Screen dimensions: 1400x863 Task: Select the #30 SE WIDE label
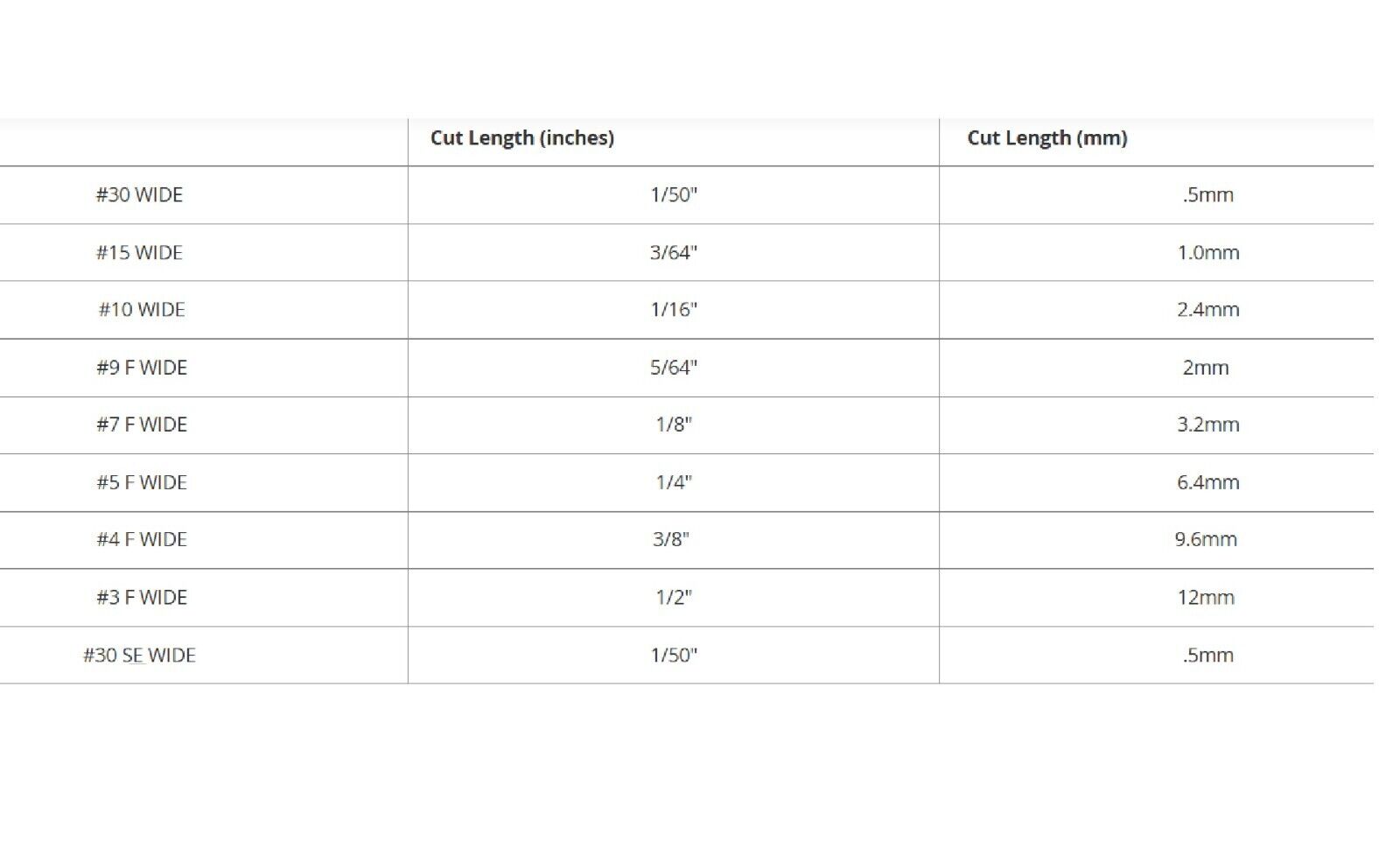click(x=139, y=655)
